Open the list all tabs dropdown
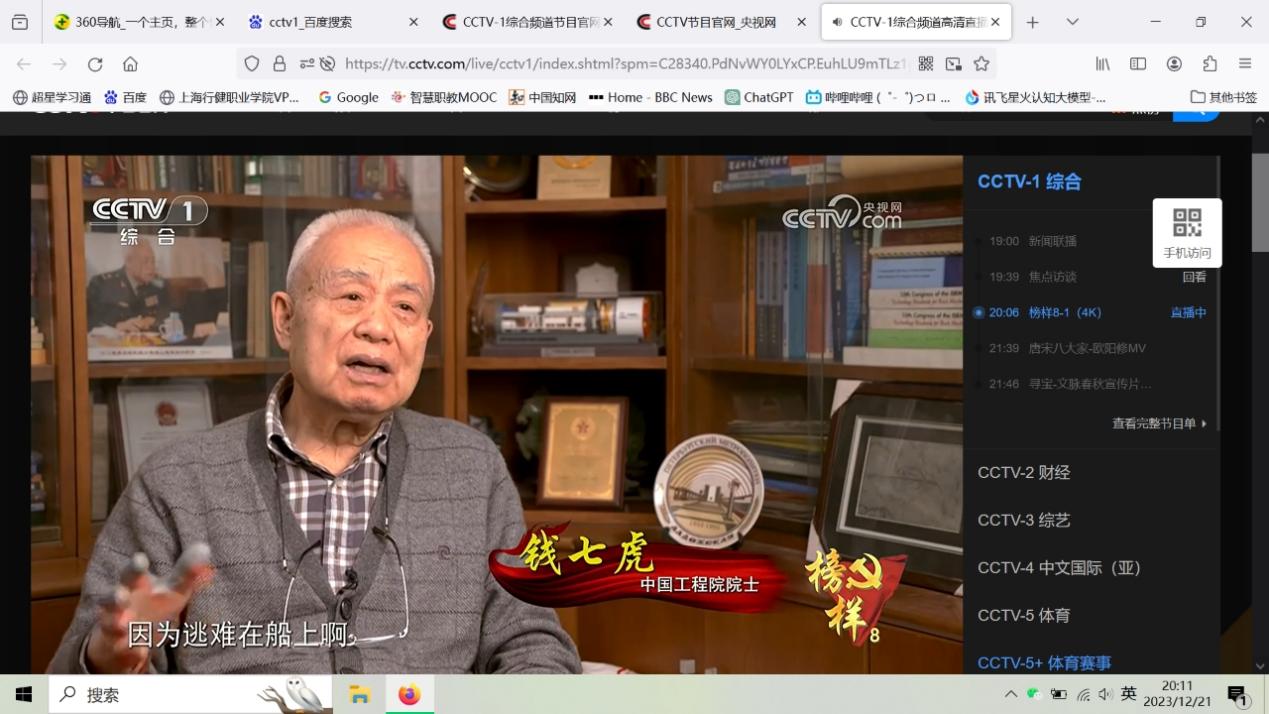 pos(1072,22)
